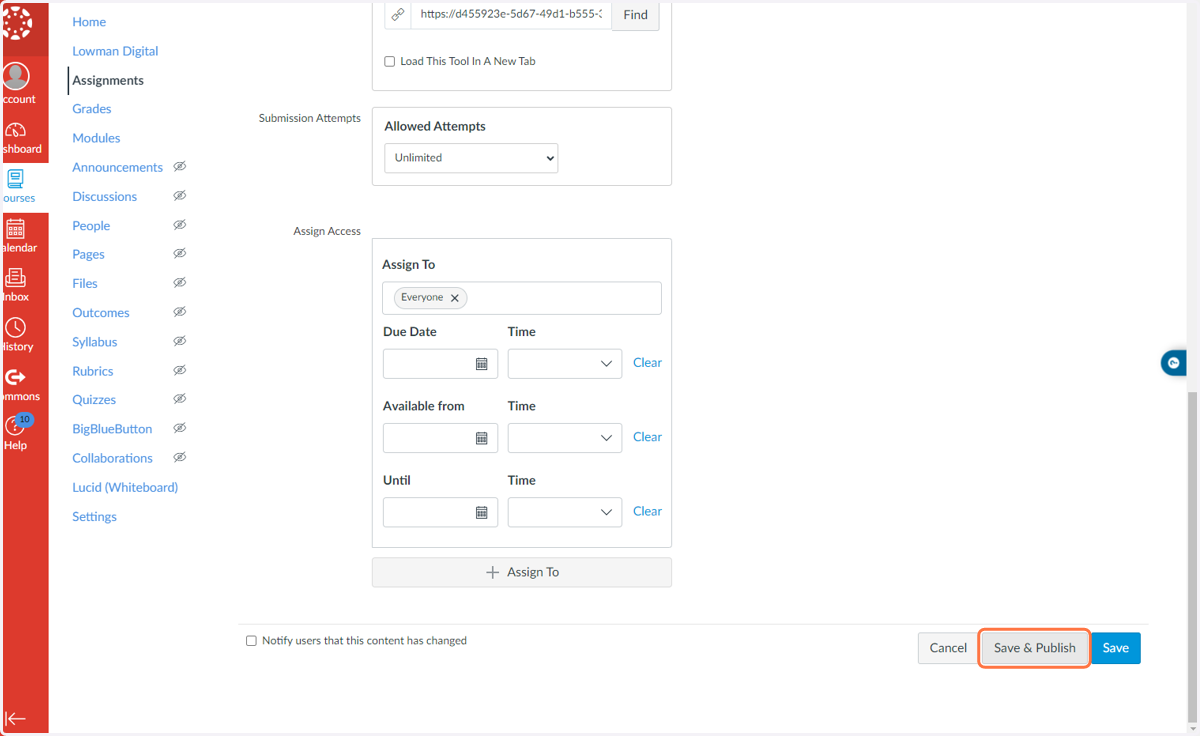Open the Available from calendar picker icon
The width and height of the screenshot is (1200, 736).
[x=481, y=438]
